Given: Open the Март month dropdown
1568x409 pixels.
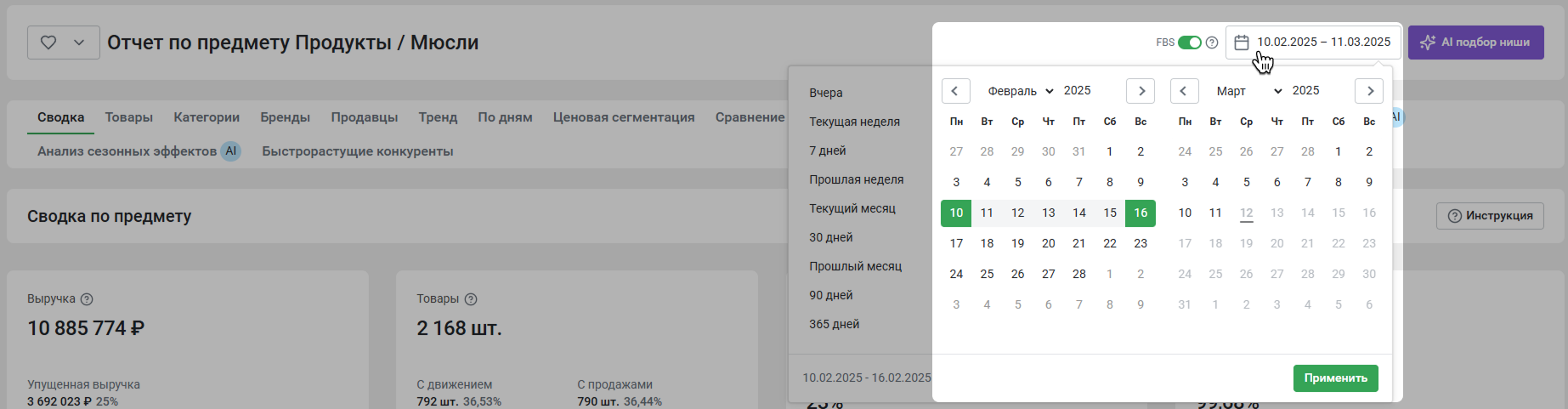Looking at the screenshot, I should tap(1248, 91).
